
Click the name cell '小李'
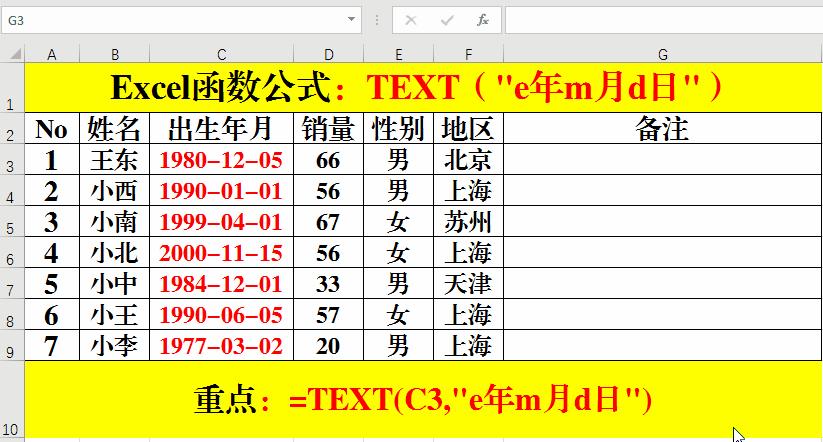114,345
